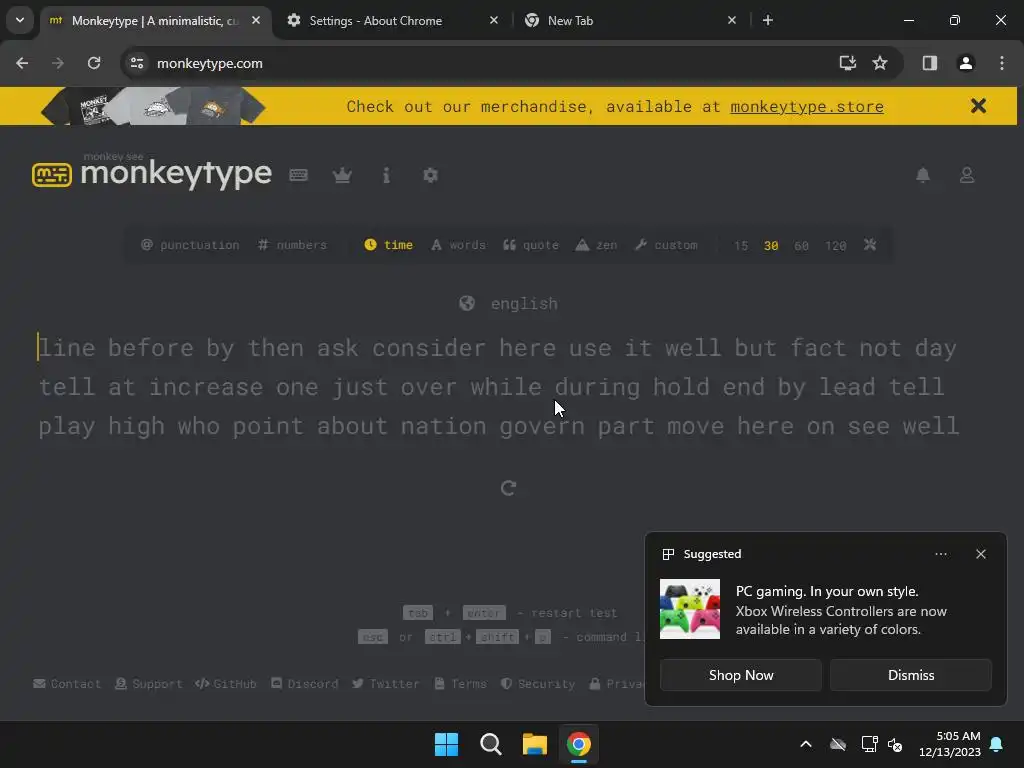Open Chrome profile menu
The image size is (1024, 768).
(966, 63)
